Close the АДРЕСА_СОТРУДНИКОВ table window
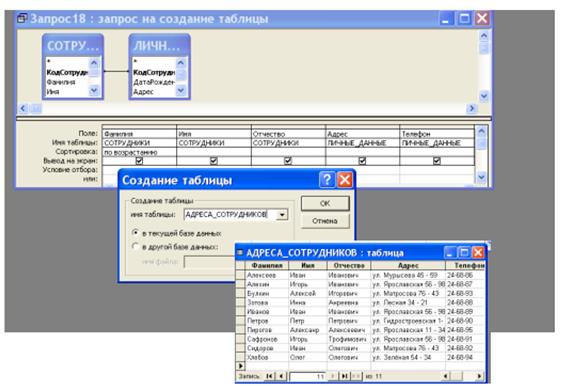 [478, 252]
